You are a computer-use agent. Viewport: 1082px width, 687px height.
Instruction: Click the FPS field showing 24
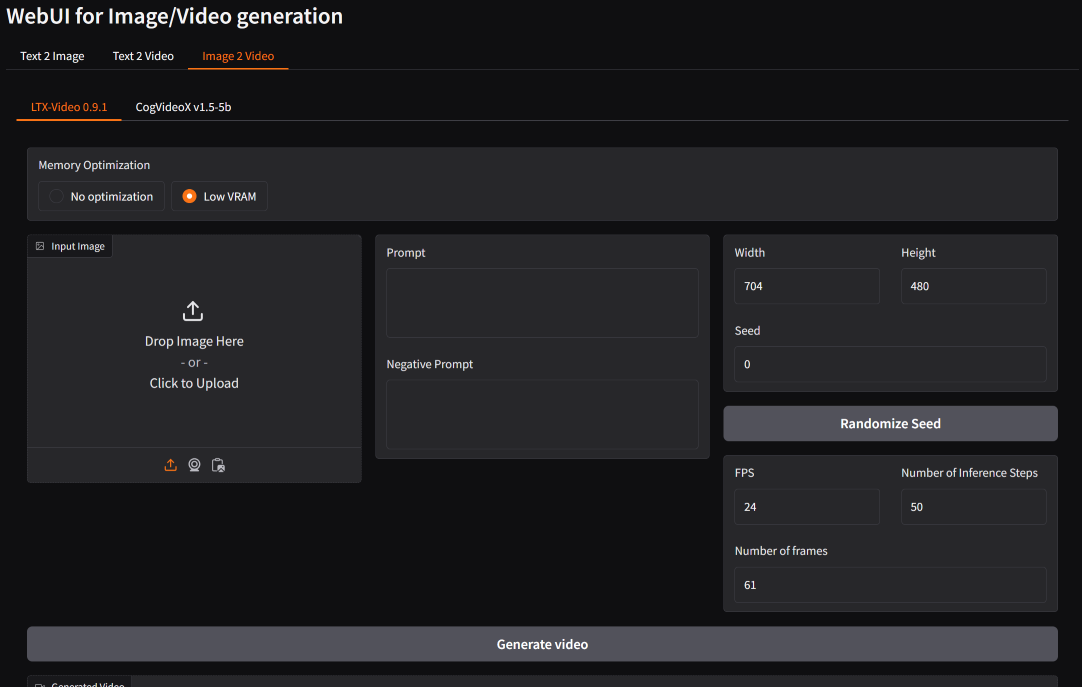tap(807, 507)
